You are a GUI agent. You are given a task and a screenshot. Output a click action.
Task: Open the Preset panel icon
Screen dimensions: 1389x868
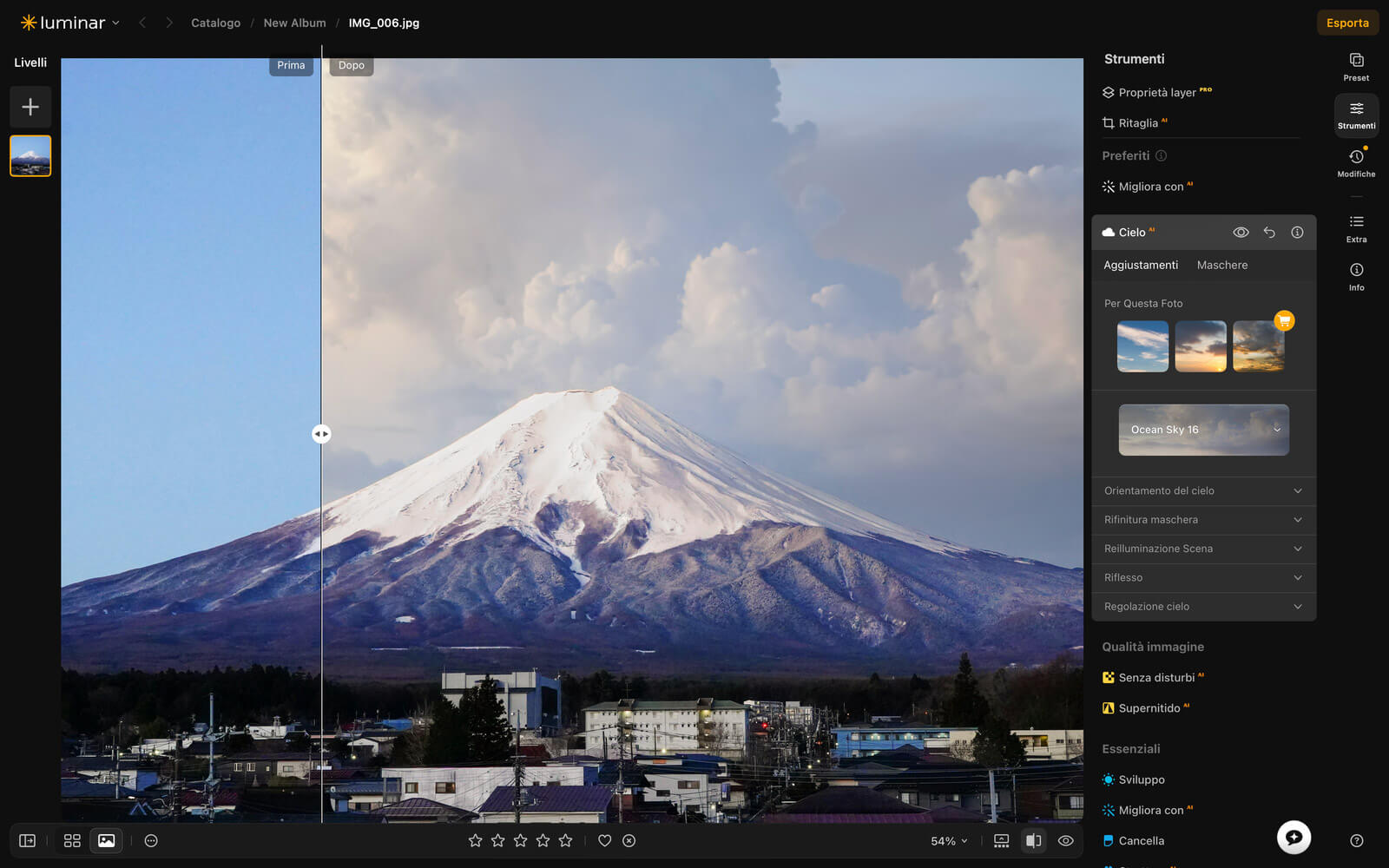click(x=1356, y=67)
